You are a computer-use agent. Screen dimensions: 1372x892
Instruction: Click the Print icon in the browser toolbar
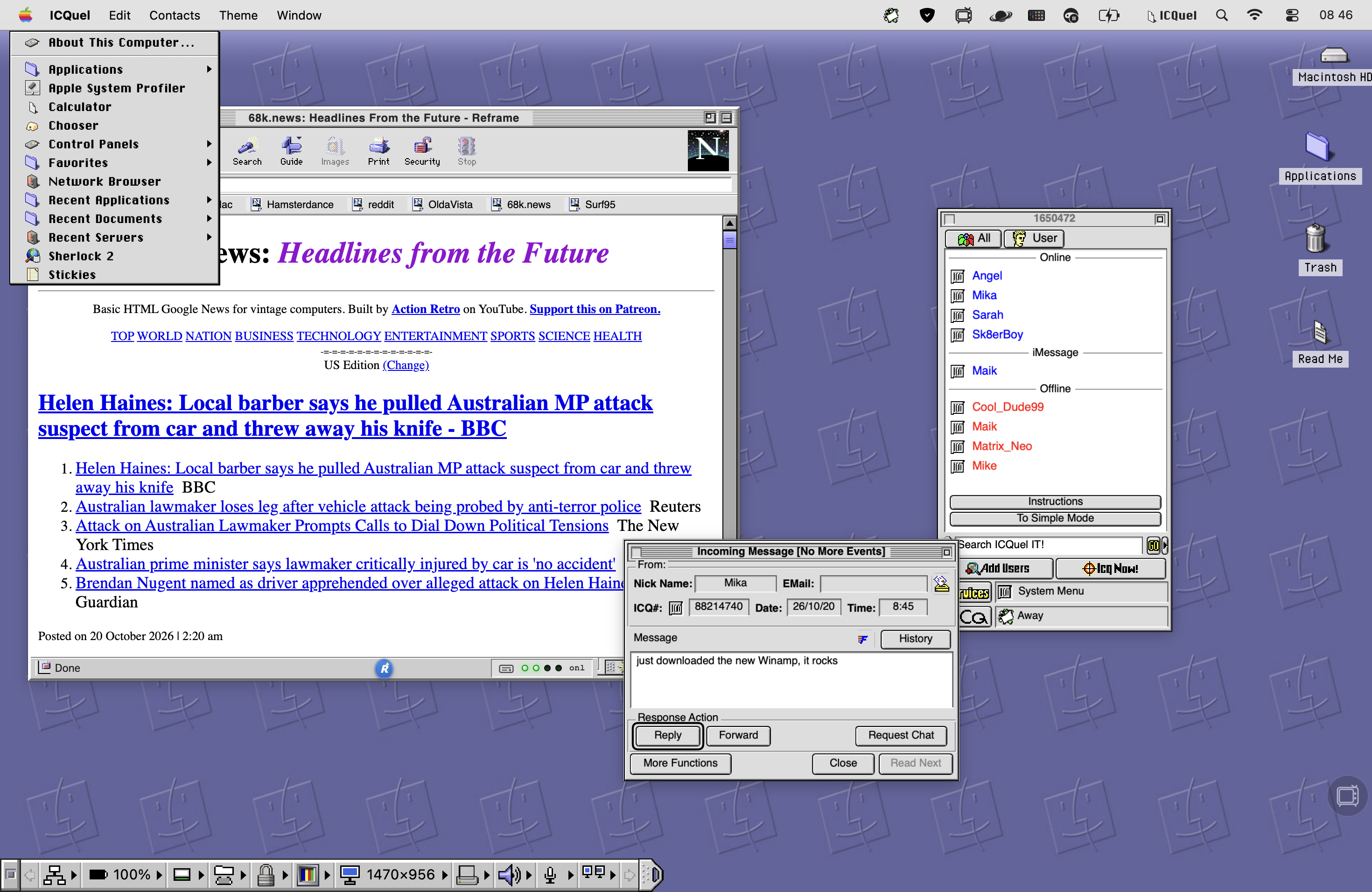pyautogui.click(x=379, y=152)
